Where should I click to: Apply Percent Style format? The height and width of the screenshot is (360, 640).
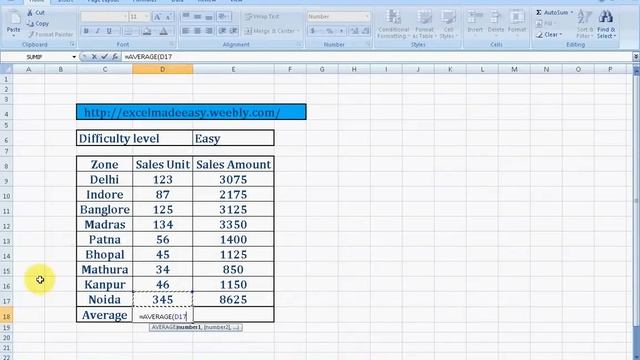[329, 31]
